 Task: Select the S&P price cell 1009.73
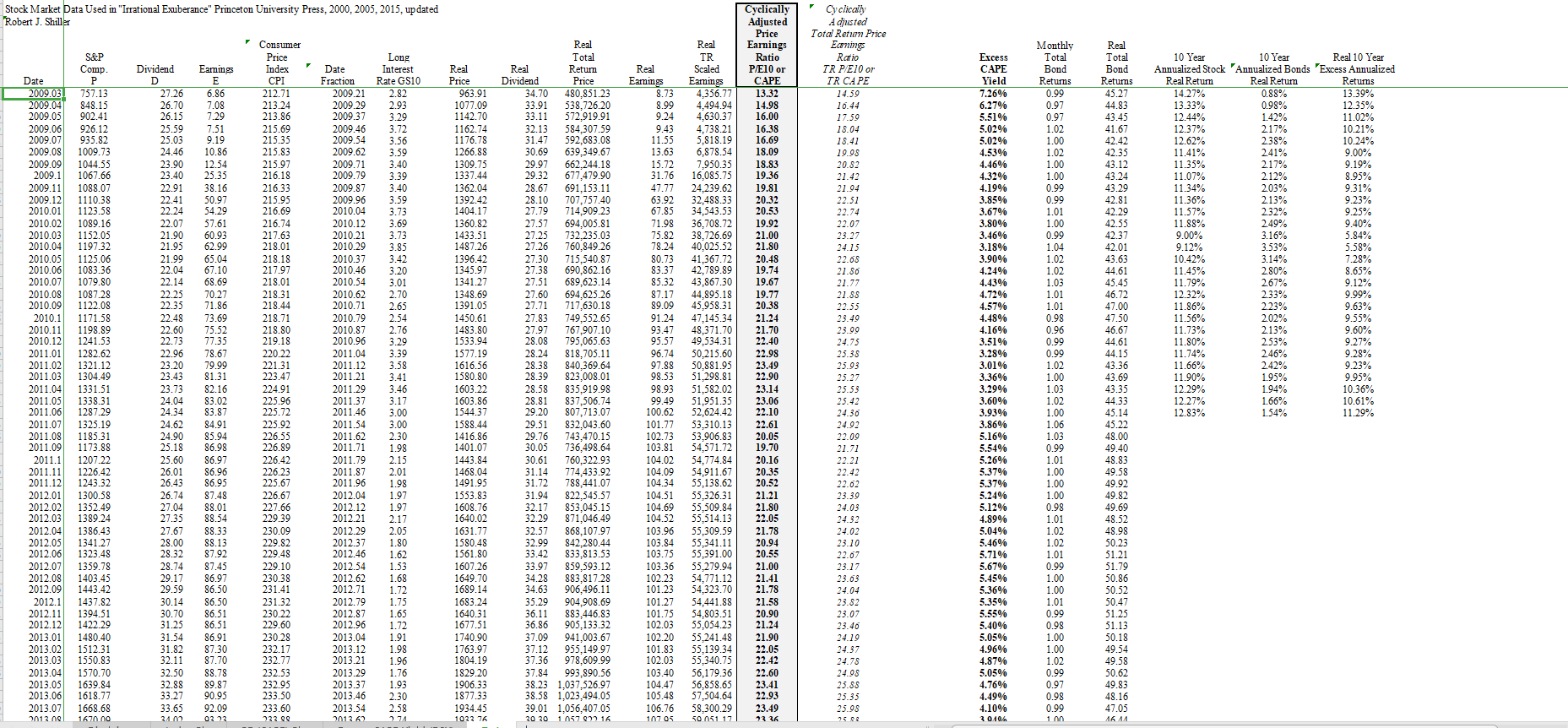pos(94,153)
